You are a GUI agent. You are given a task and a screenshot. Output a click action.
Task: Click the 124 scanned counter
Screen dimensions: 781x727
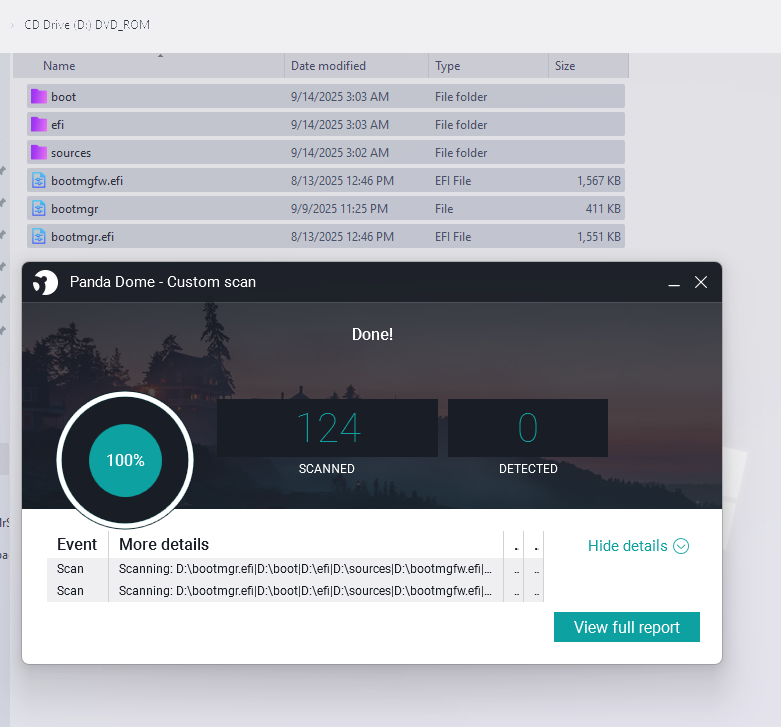328,428
